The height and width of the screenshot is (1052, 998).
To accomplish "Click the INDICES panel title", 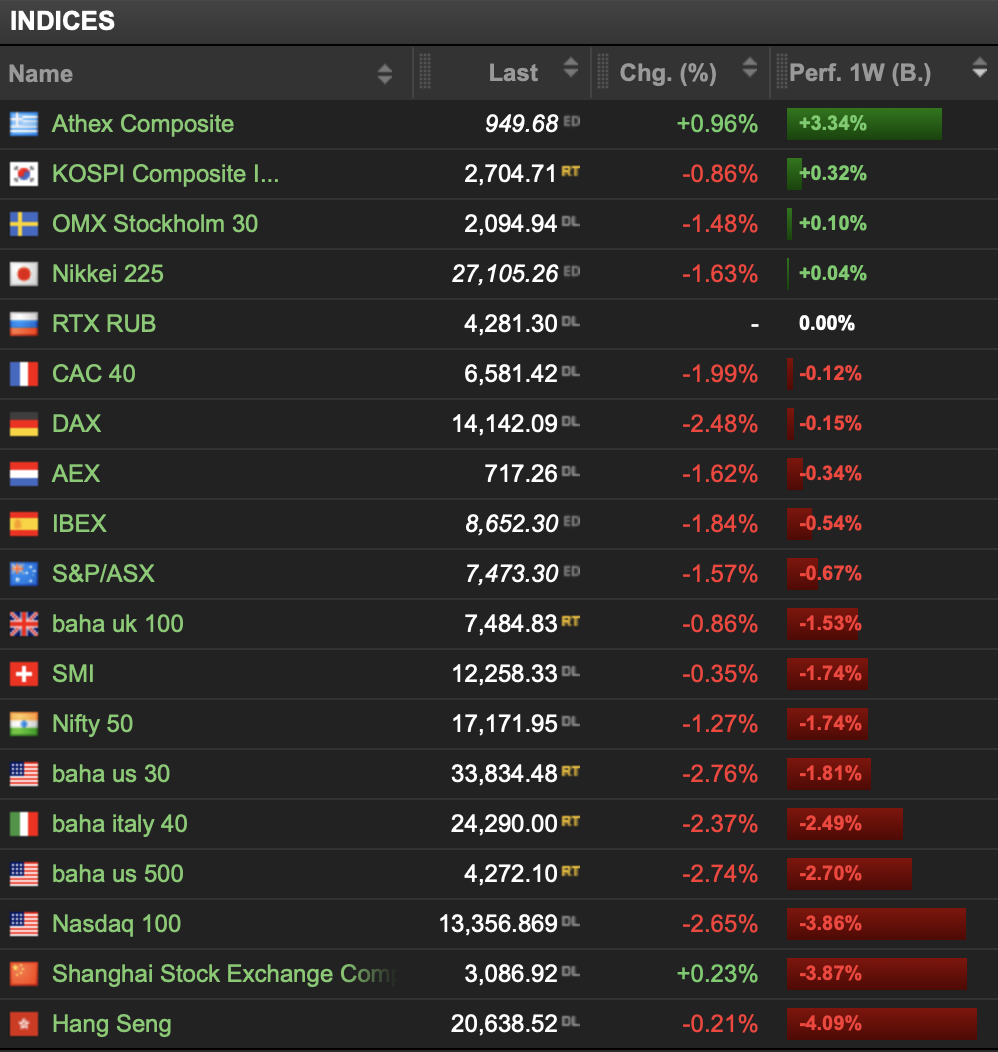I will pyautogui.click(x=62, y=21).
